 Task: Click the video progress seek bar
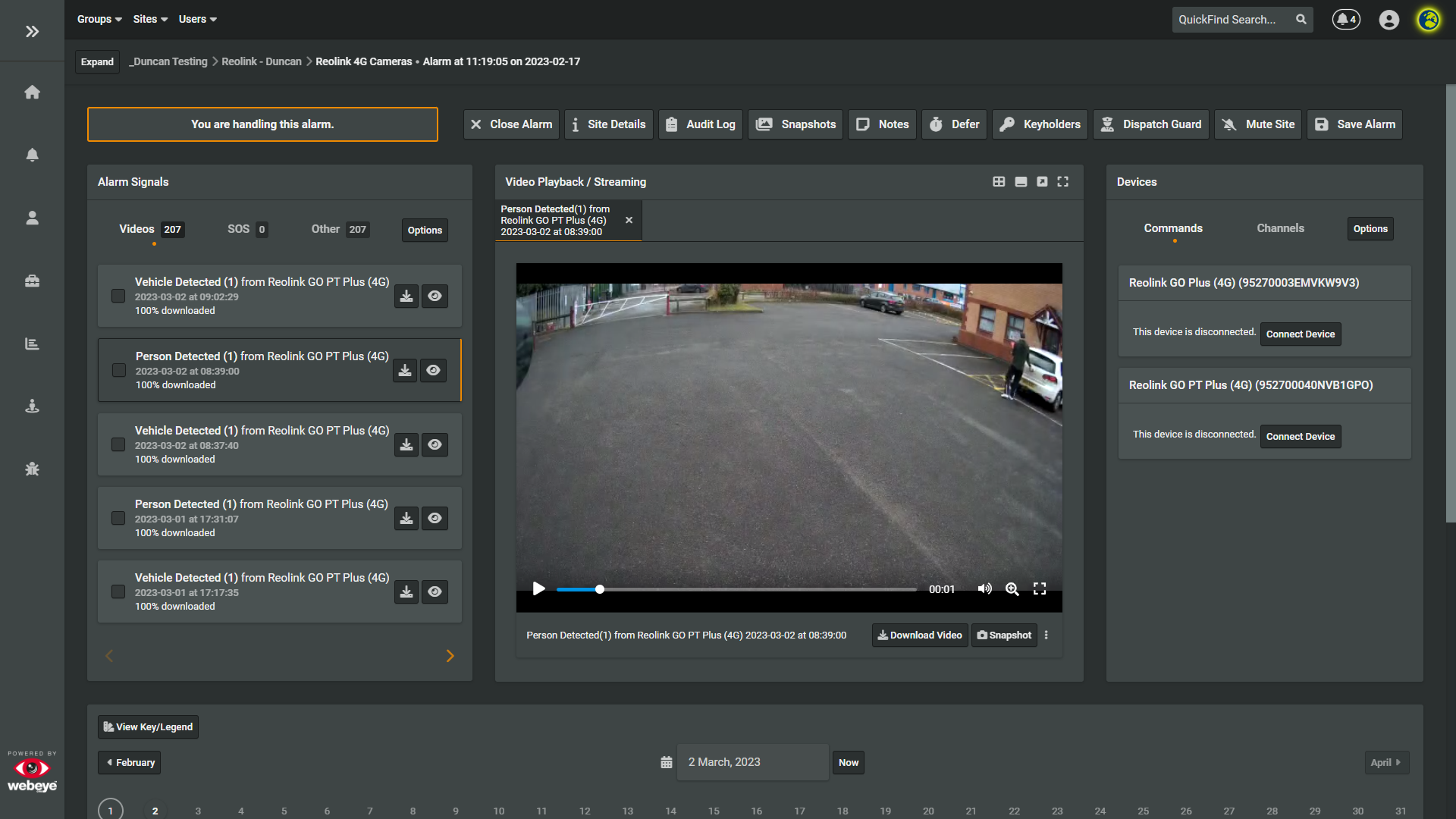(x=736, y=589)
